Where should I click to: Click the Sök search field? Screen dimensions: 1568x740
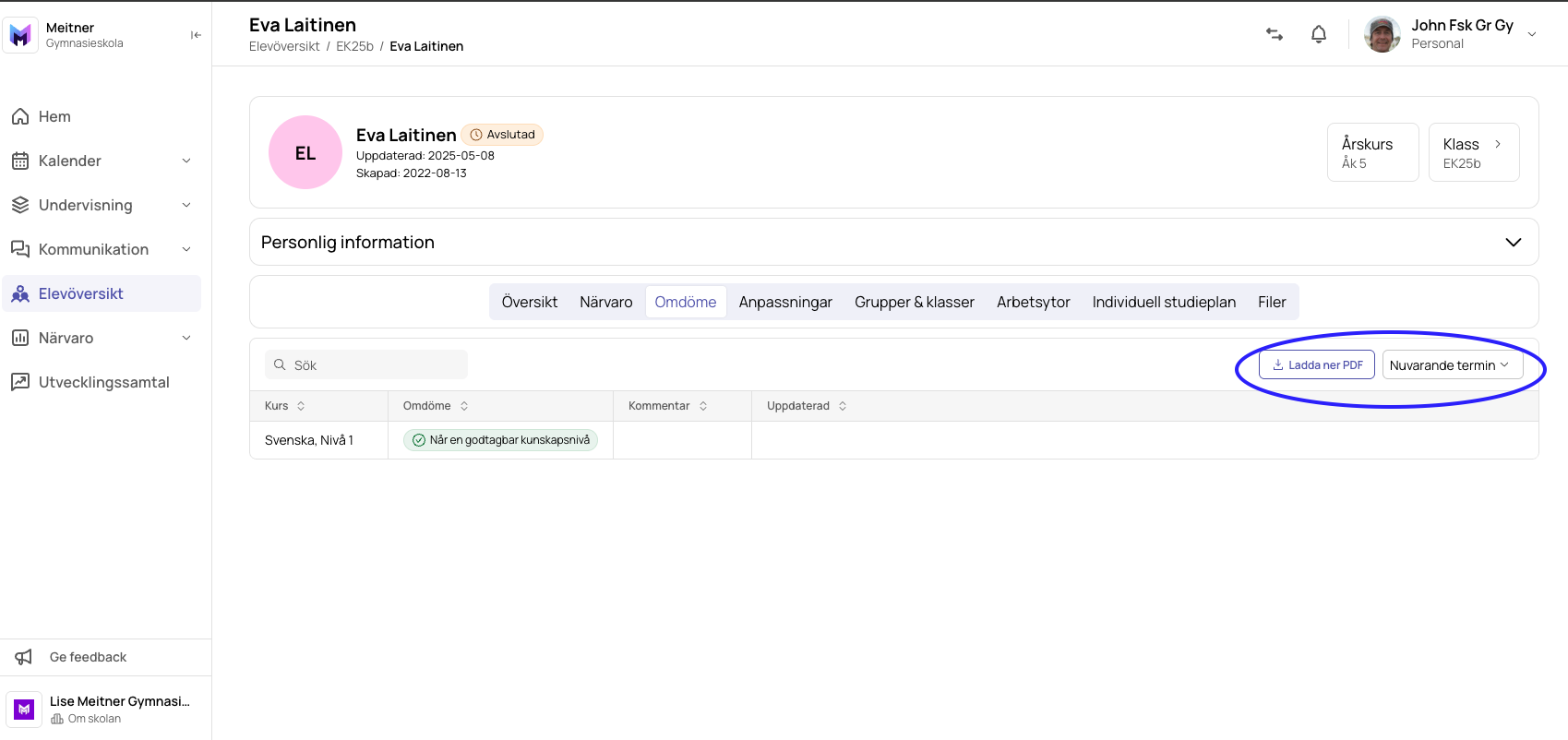pos(366,364)
